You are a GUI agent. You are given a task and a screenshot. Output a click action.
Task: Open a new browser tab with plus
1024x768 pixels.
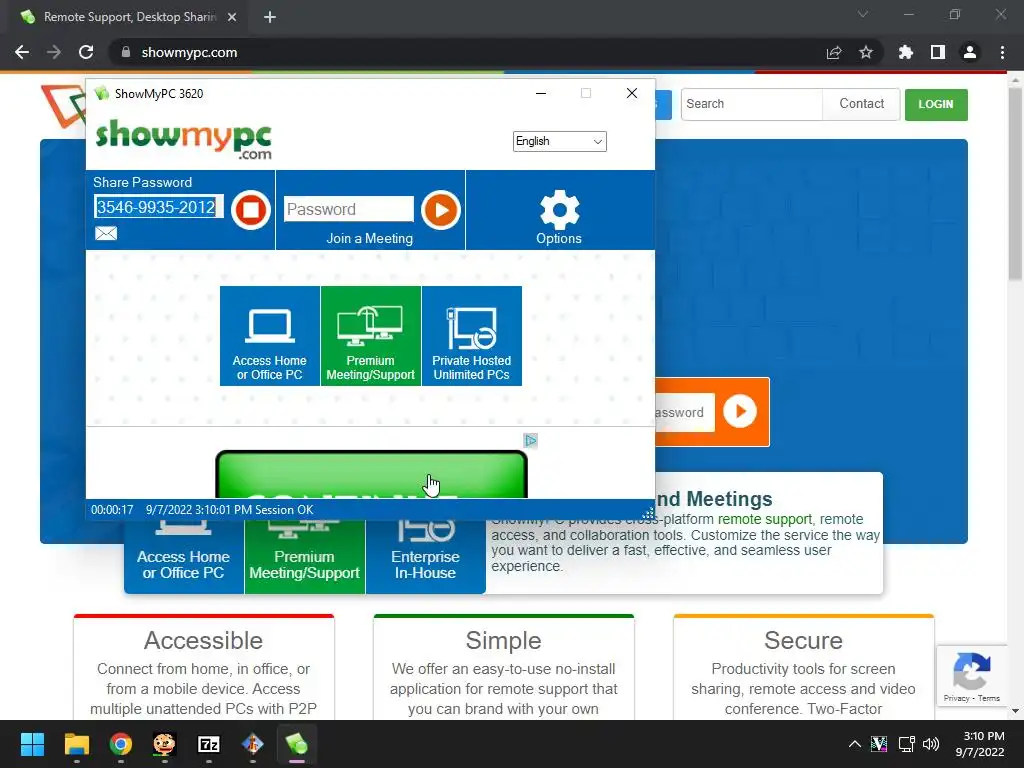coord(270,17)
